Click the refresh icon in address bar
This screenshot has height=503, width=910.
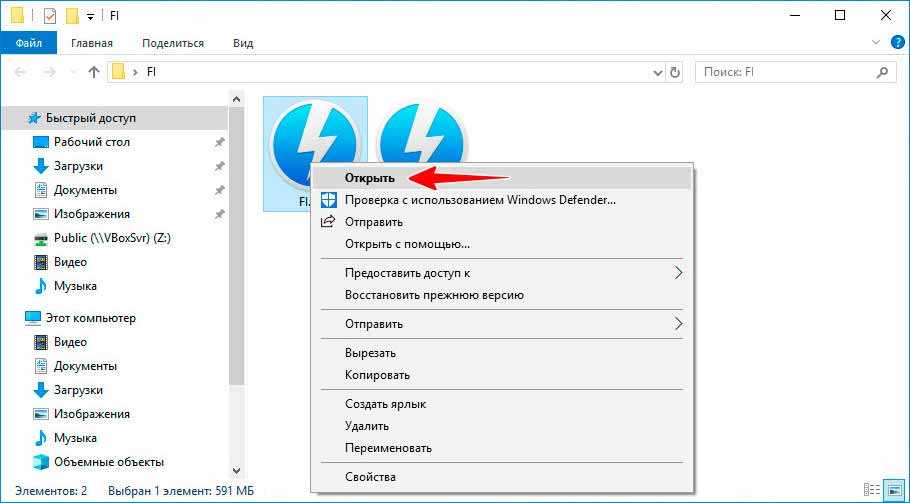[675, 72]
